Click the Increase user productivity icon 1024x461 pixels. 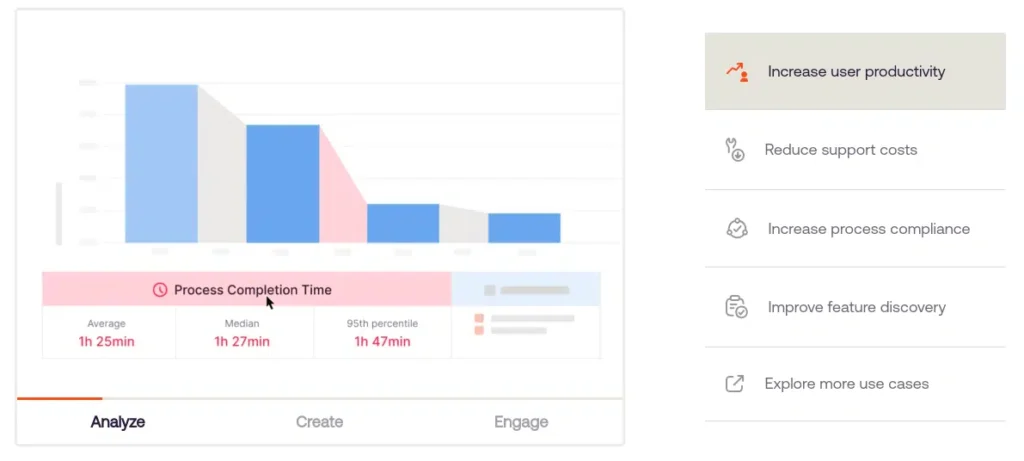737,72
